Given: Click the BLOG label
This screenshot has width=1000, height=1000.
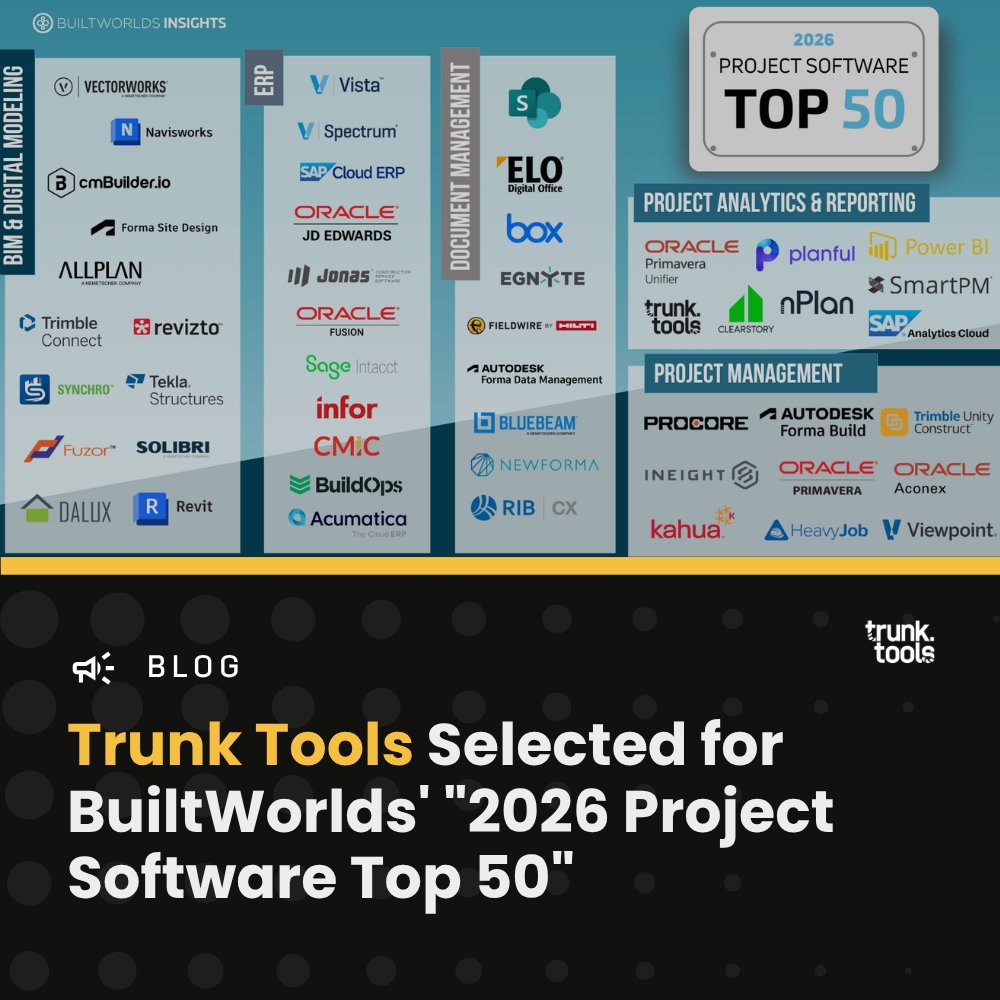Looking at the screenshot, I should 193,667.
